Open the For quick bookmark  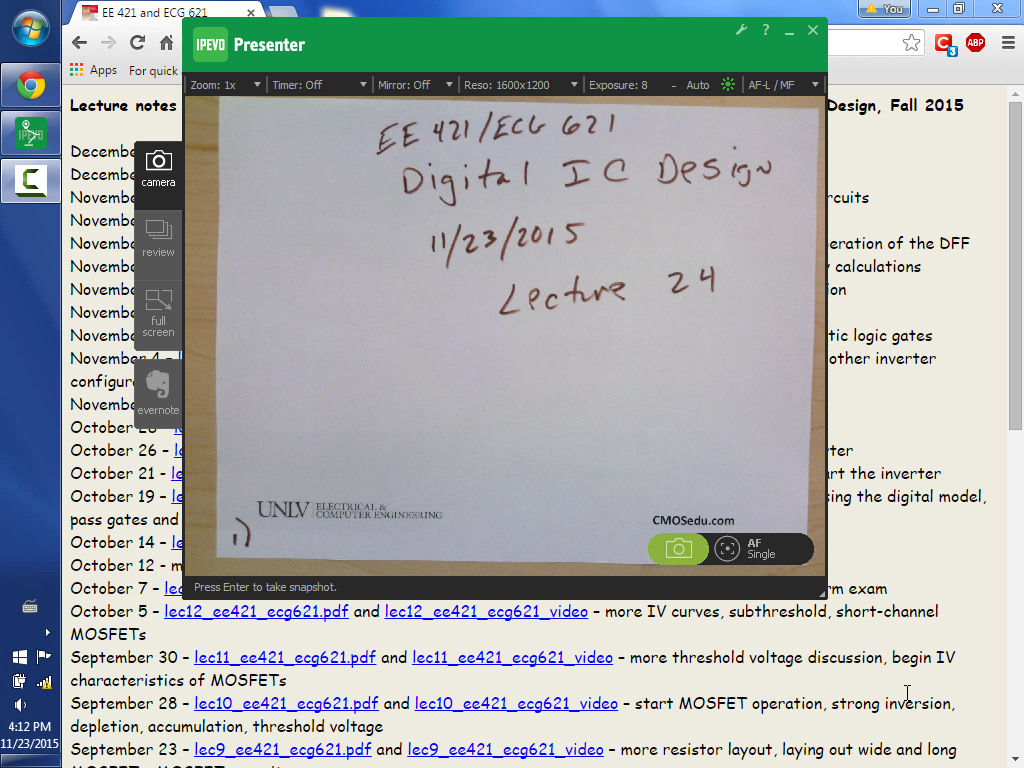pos(153,71)
